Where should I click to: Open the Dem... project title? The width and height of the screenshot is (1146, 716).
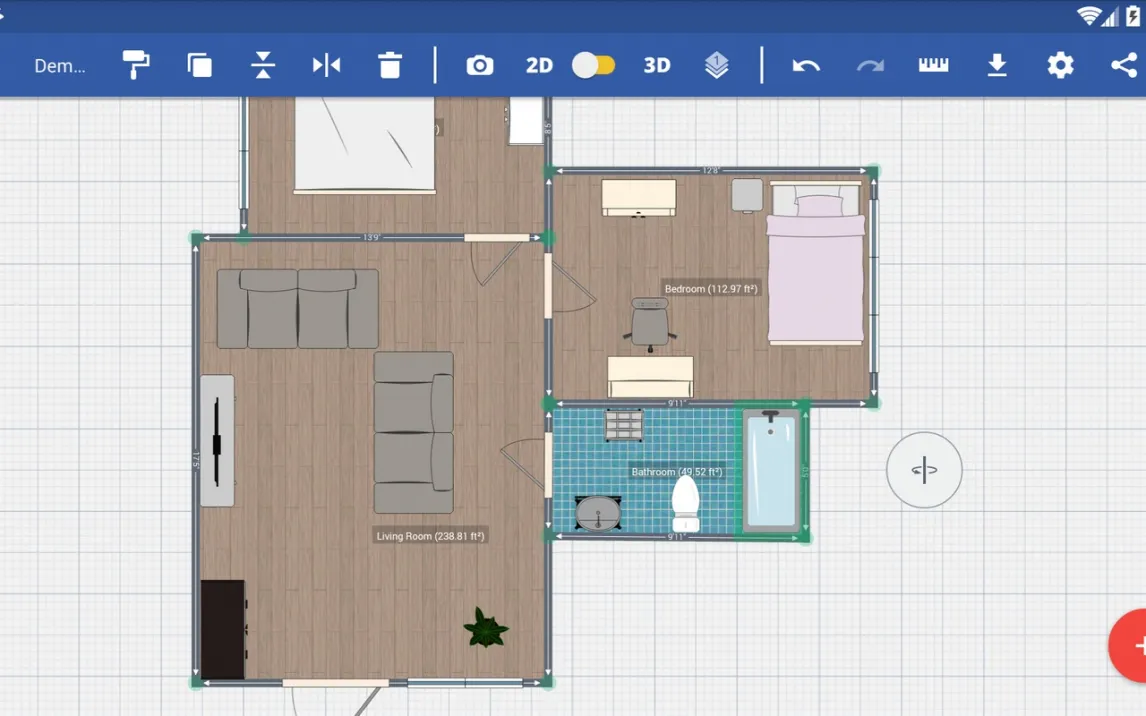pos(60,66)
